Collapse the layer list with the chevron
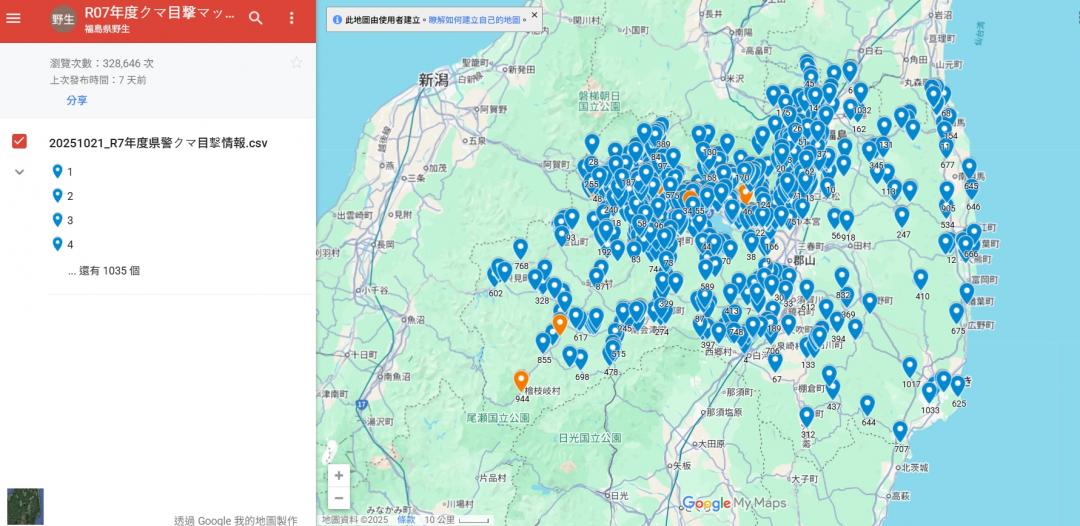The height and width of the screenshot is (526, 1080). pyautogui.click(x=19, y=172)
